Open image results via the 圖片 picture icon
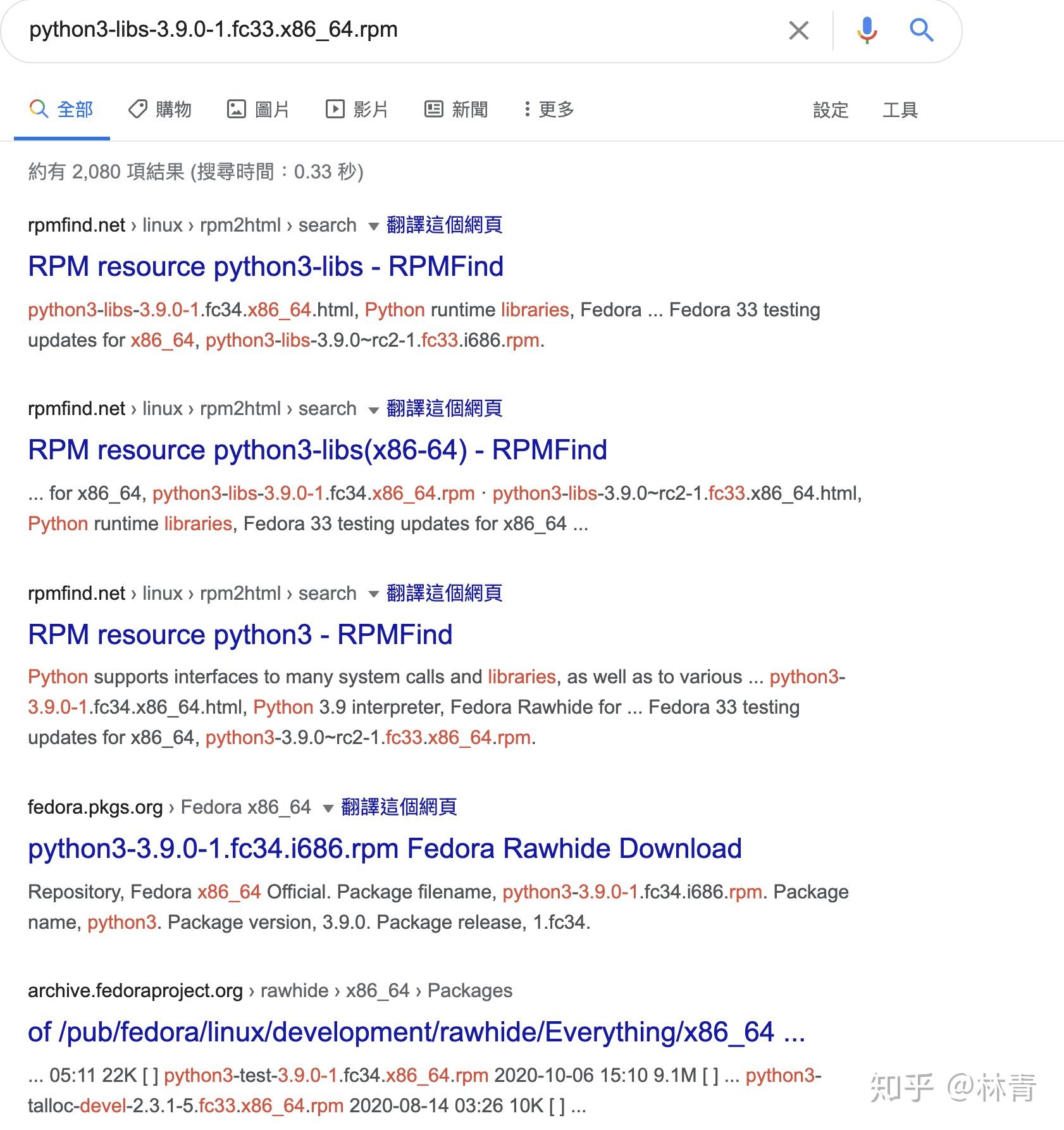Image resolution: width=1064 pixels, height=1130 pixels. tap(237, 109)
